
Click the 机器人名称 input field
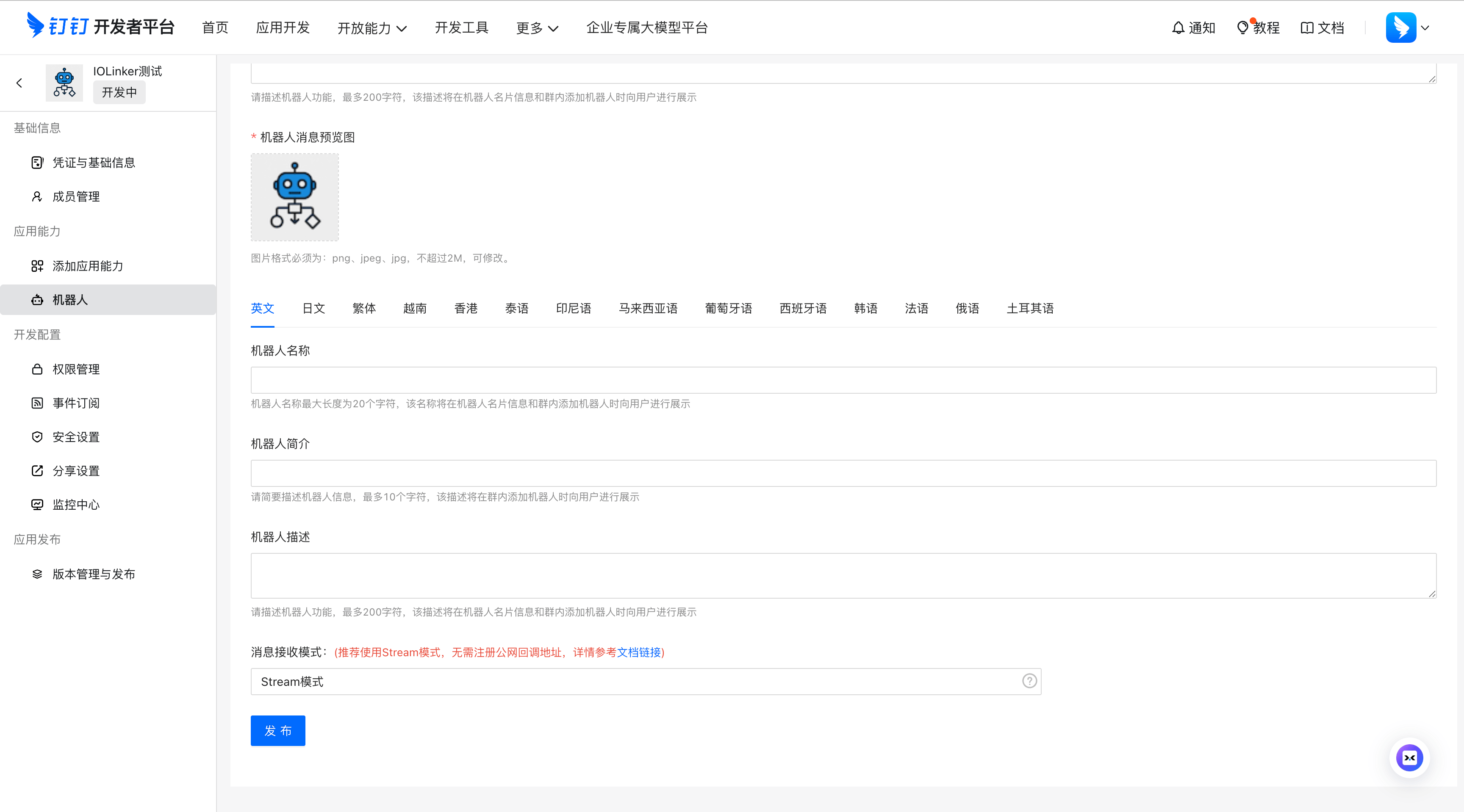click(843, 380)
